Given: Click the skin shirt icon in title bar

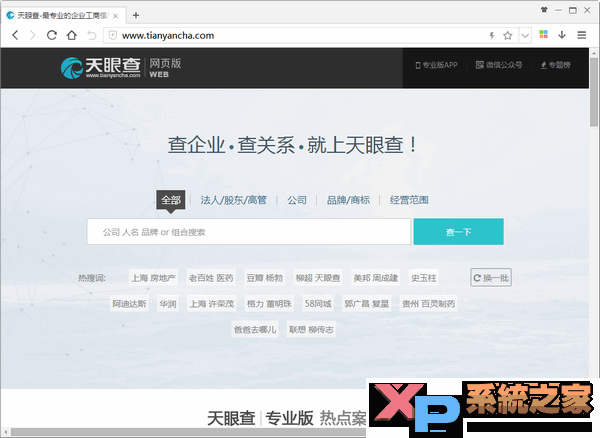Looking at the screenshot, I should click(544, 10).
